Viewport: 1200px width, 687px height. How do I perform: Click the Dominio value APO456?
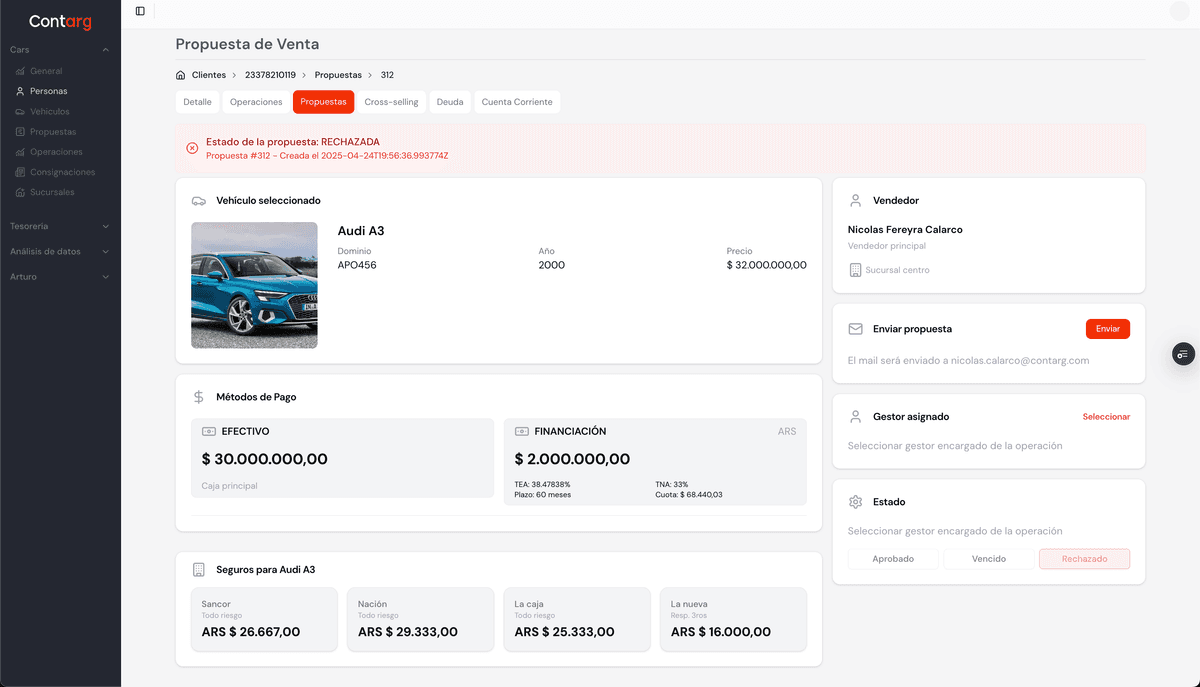click(x=357, y=265)
